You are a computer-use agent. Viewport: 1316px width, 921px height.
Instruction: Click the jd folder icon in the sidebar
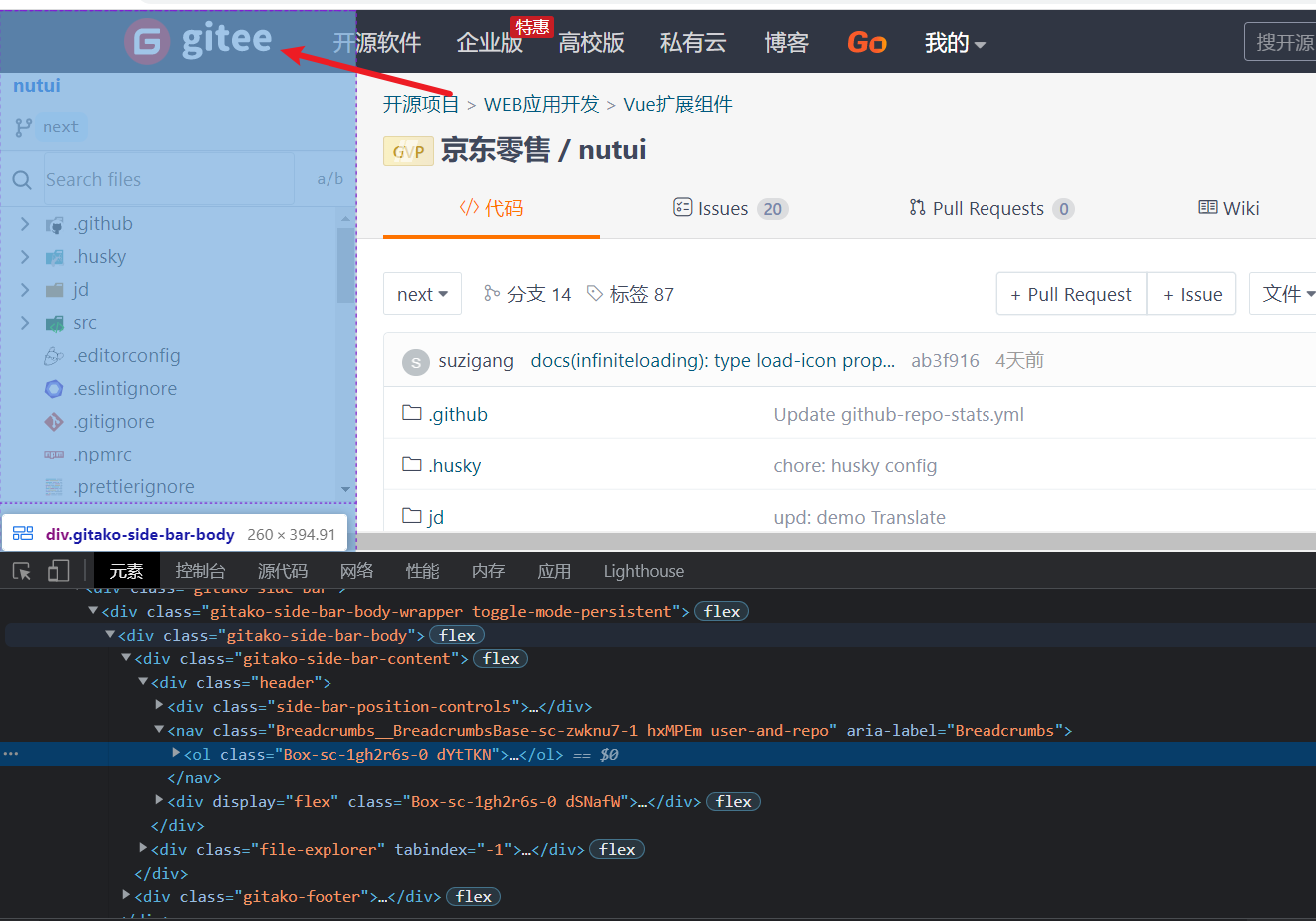pyautogui.click(x=55, y=290)
